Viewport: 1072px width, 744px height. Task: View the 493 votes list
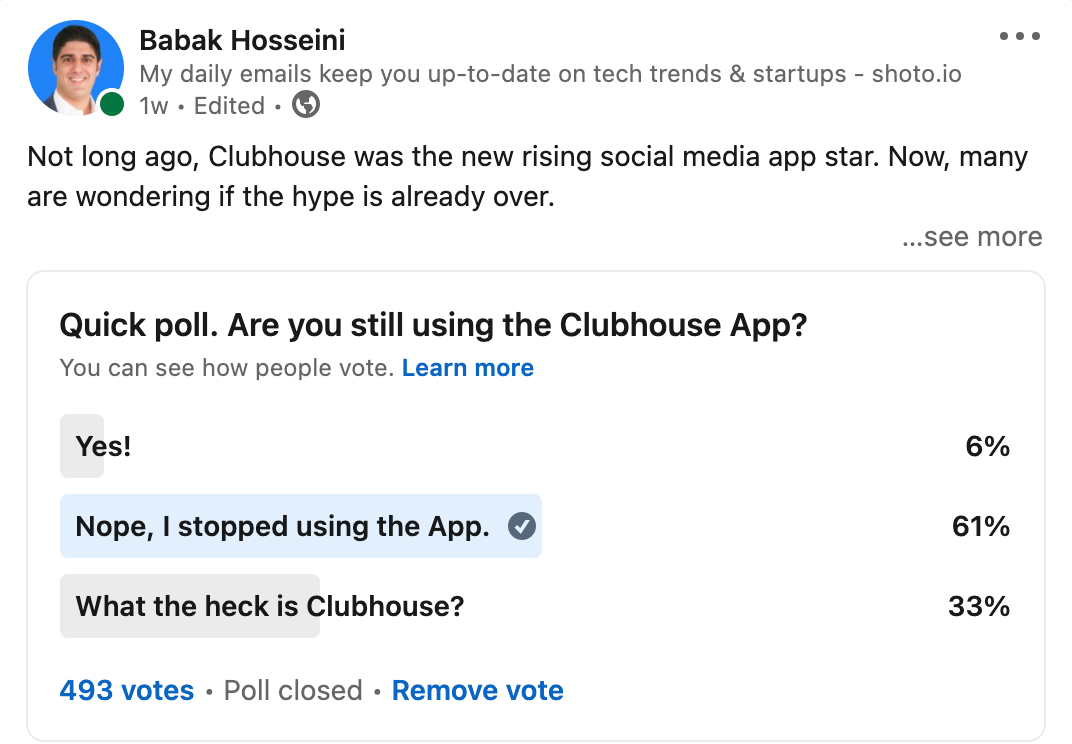(x=126, y=691)
